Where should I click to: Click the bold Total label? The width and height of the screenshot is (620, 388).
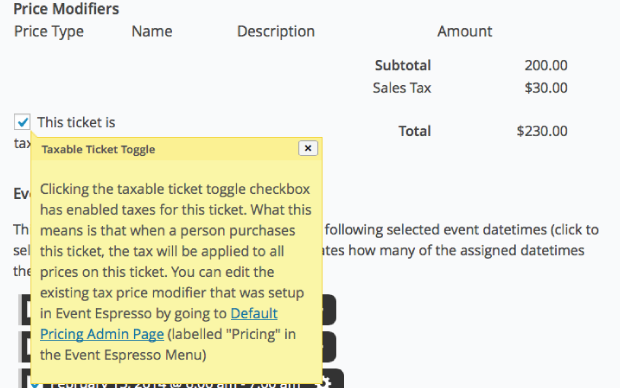414,131
